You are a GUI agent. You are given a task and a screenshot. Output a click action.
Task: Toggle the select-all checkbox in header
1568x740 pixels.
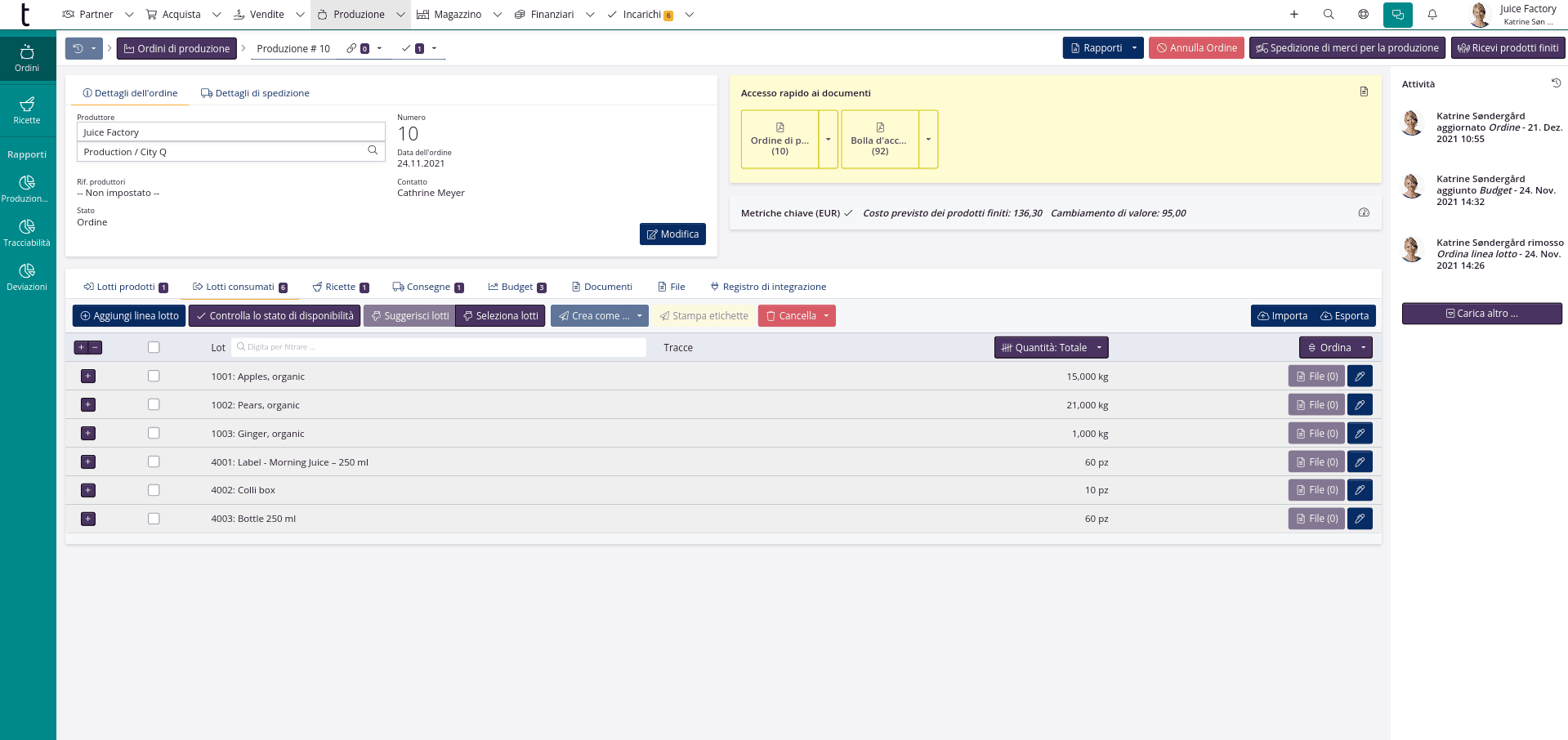154,347
